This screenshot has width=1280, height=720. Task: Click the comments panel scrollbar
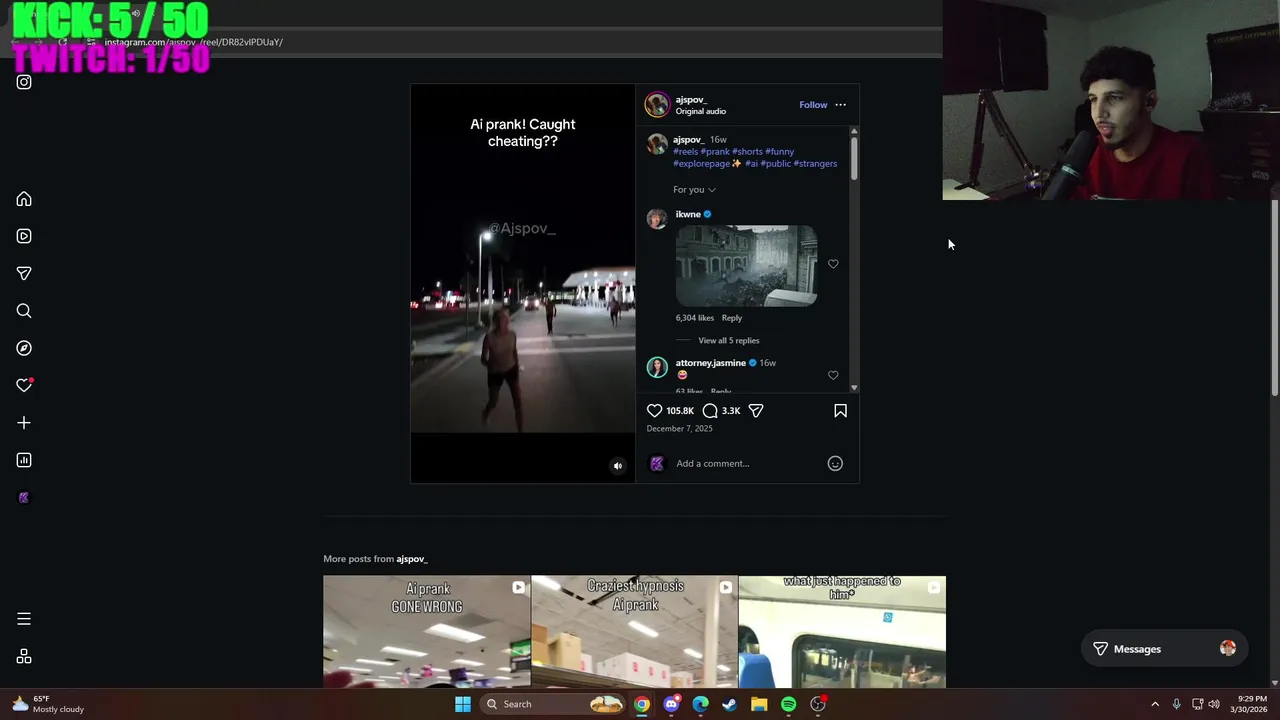(x=854, y=158)
